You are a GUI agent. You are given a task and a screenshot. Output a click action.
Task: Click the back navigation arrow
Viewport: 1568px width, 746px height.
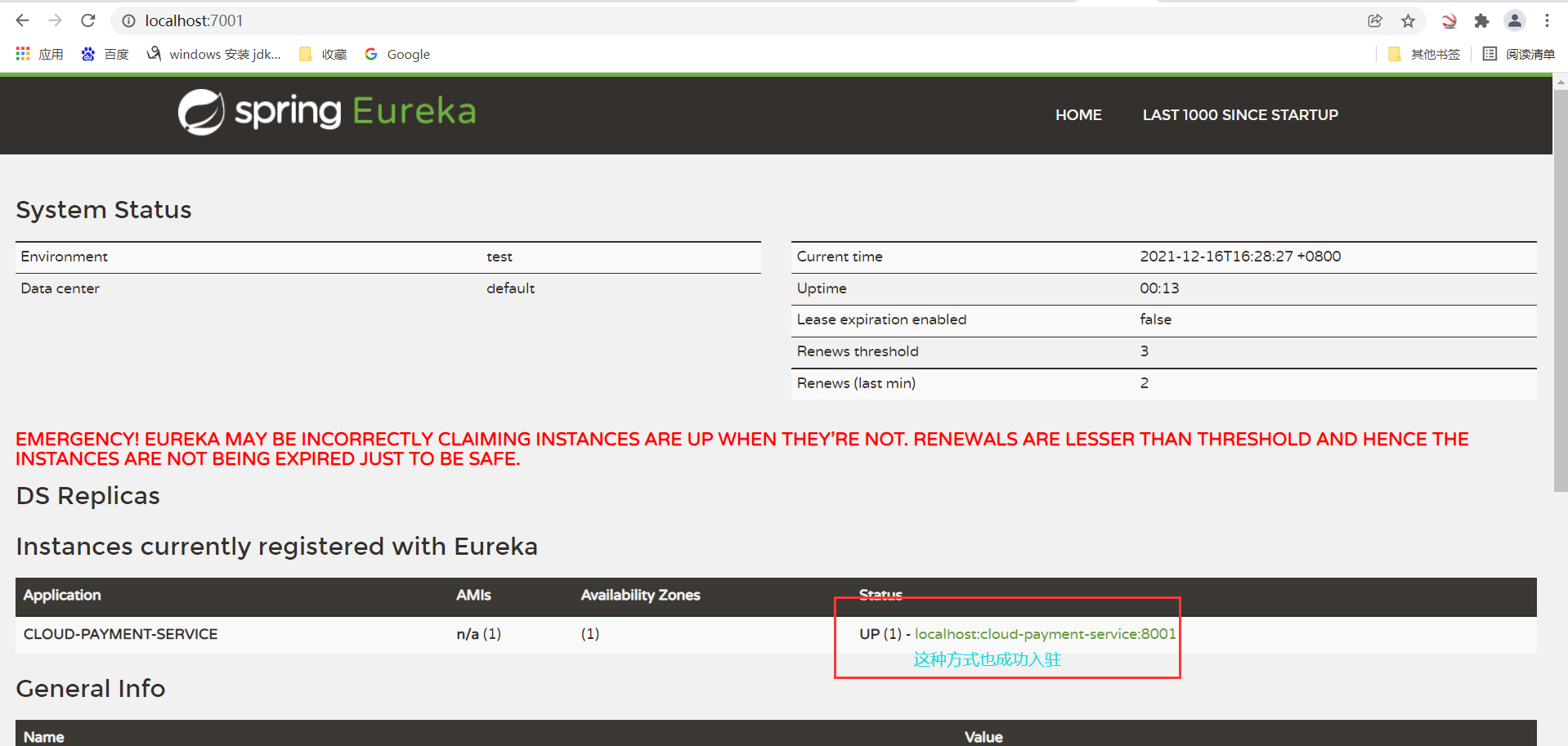coord(21,20)
